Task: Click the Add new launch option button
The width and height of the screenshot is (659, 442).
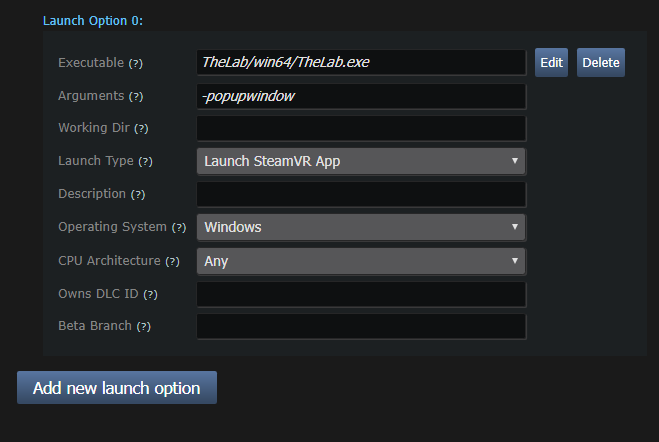Action: pyautogui.click(x=117, y=387)
